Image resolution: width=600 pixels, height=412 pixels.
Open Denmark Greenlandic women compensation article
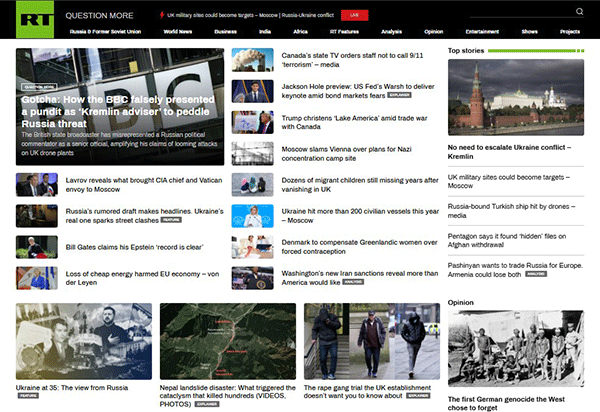(x=359, y=247)
